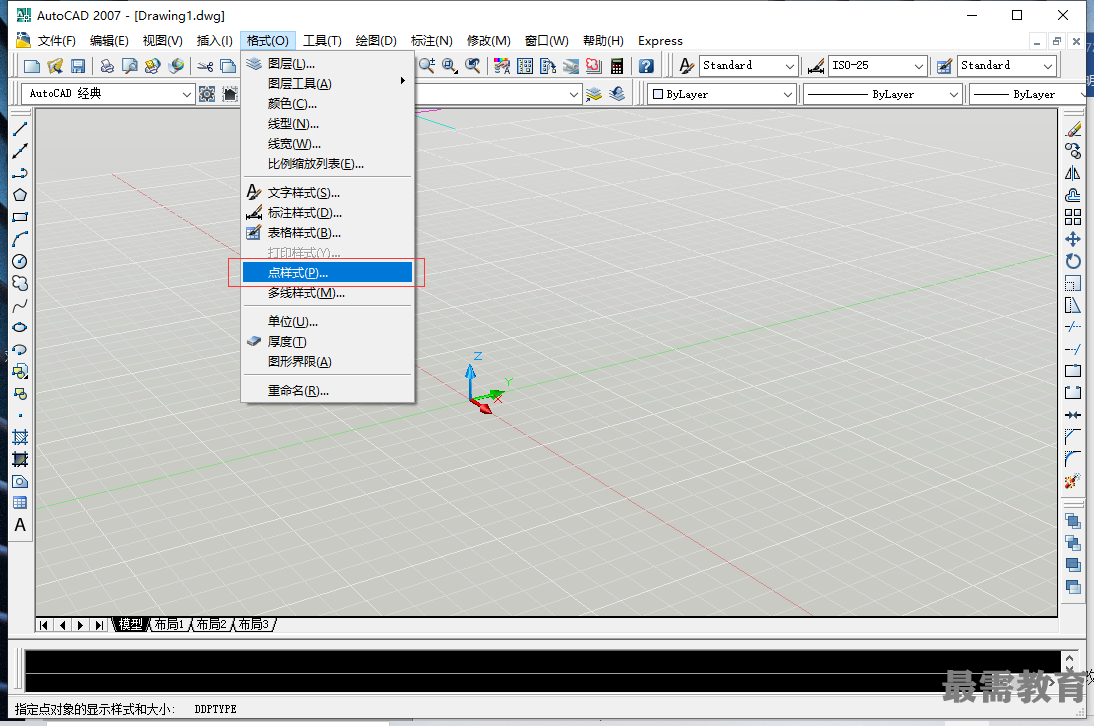Screen dimensions: 1094x726
Task: Click the command line input area
Action: point(543,683)
